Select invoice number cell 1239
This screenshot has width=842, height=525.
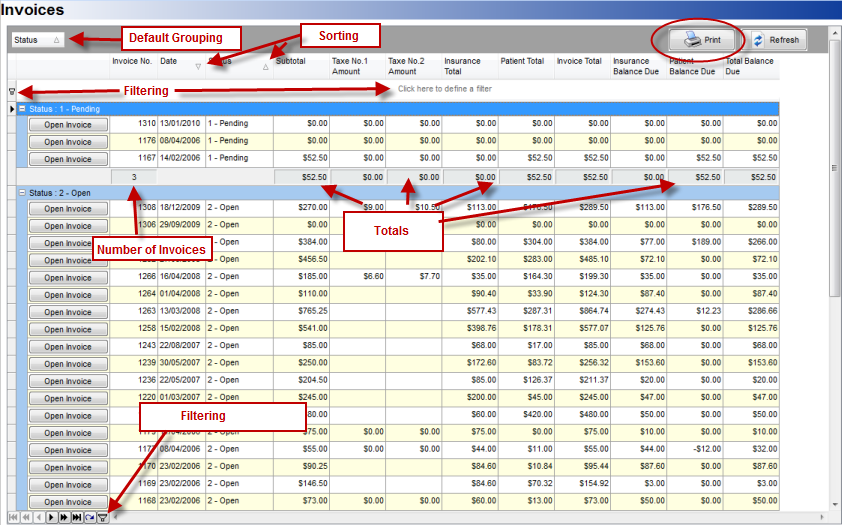click(x=134, y=363)
